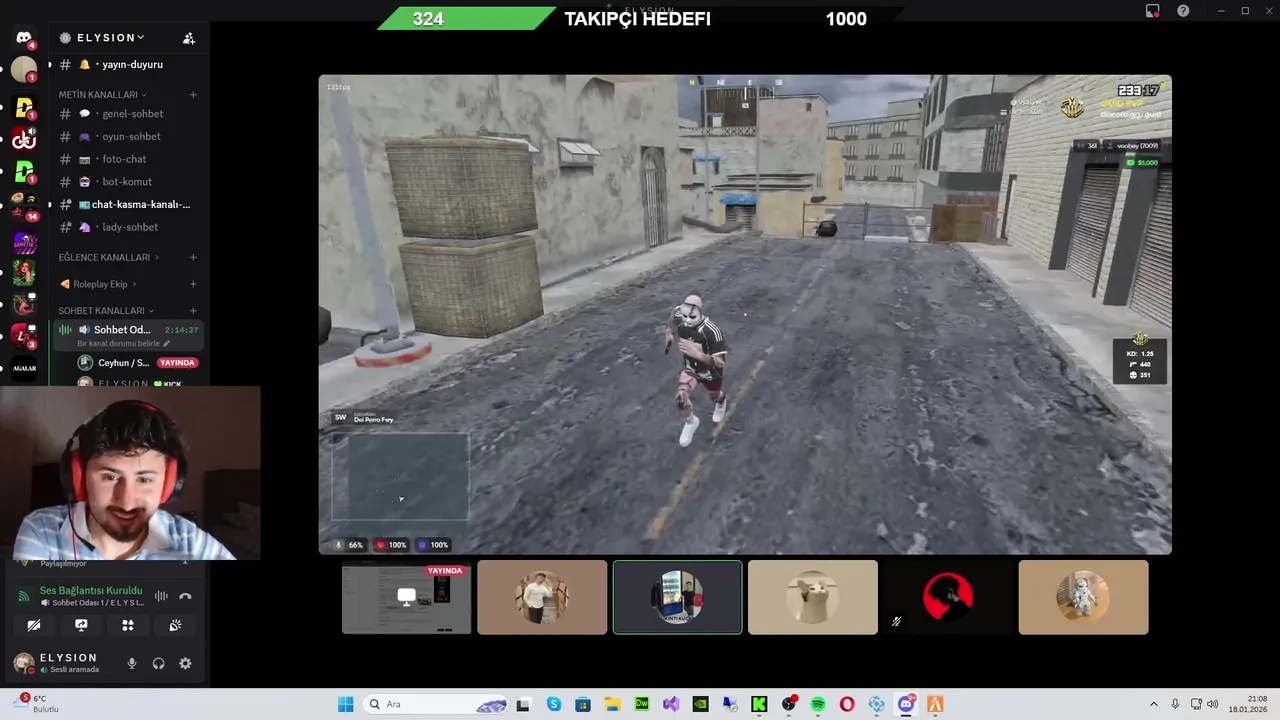Click the main game stream view
The image size is (1280, 720).
(x=745, y=314)
